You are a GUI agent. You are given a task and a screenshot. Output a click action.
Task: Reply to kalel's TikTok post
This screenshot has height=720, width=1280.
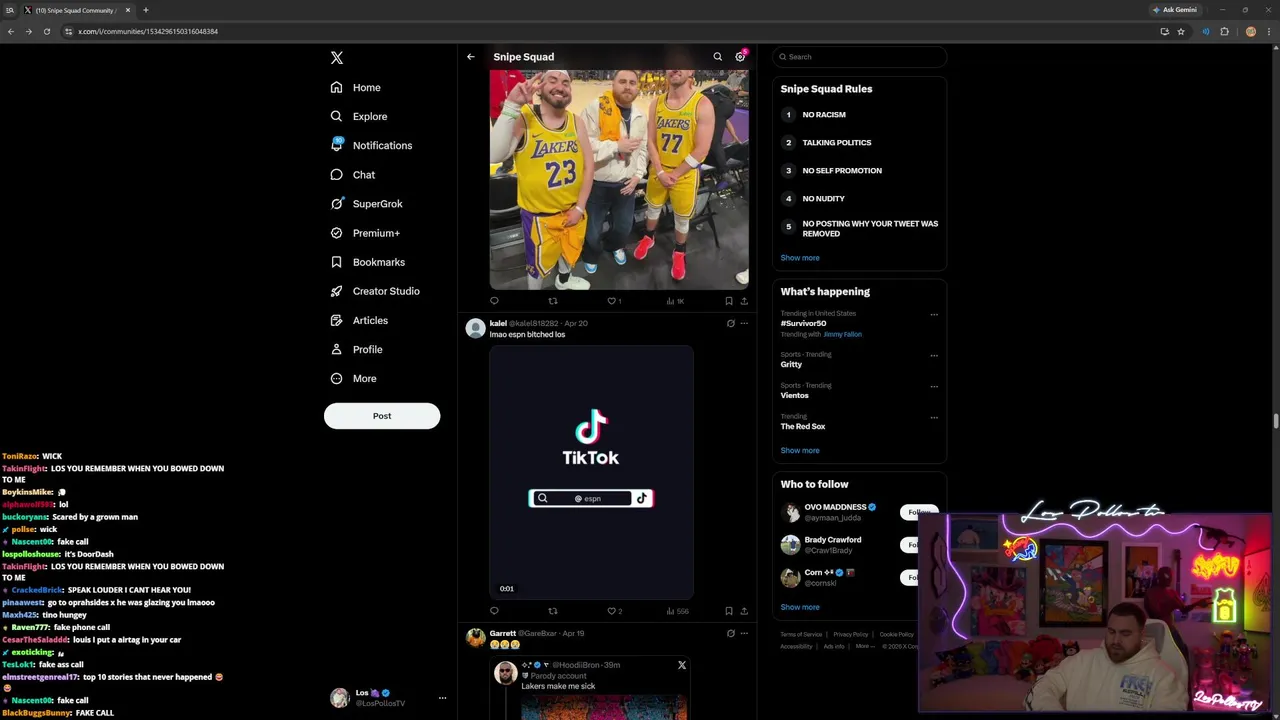[x=494, y=611]
